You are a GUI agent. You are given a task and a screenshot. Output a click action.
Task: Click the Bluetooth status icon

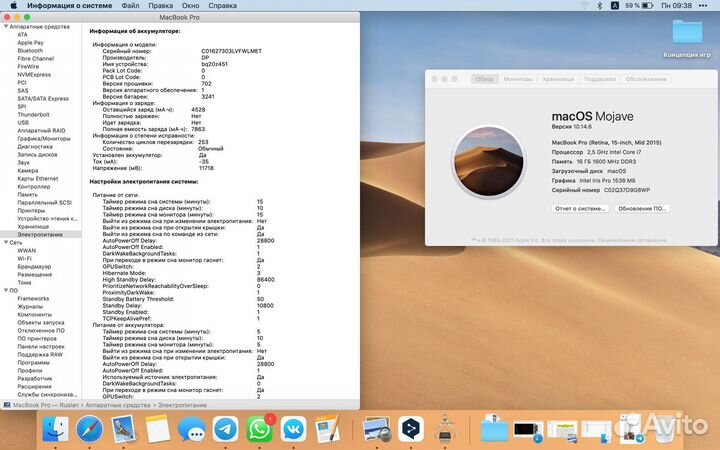pos(599,6)
